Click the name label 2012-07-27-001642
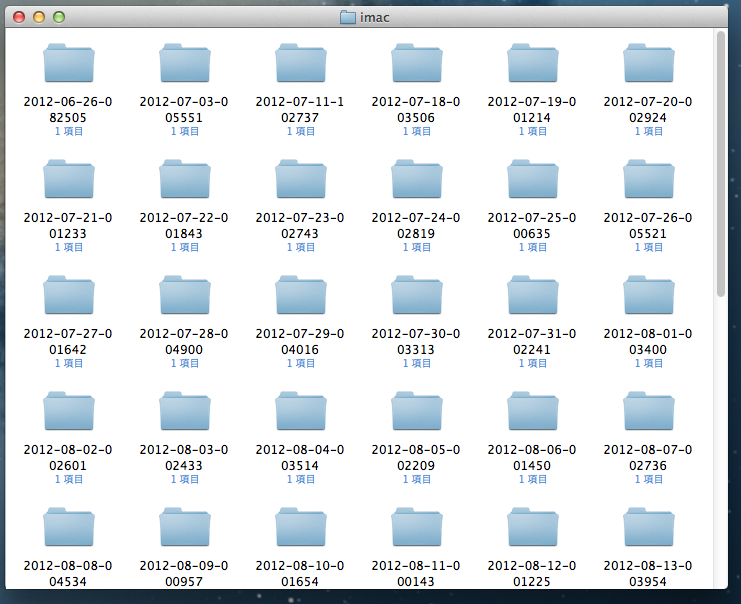Screen dimensions: 741x604 coord(68,342)
